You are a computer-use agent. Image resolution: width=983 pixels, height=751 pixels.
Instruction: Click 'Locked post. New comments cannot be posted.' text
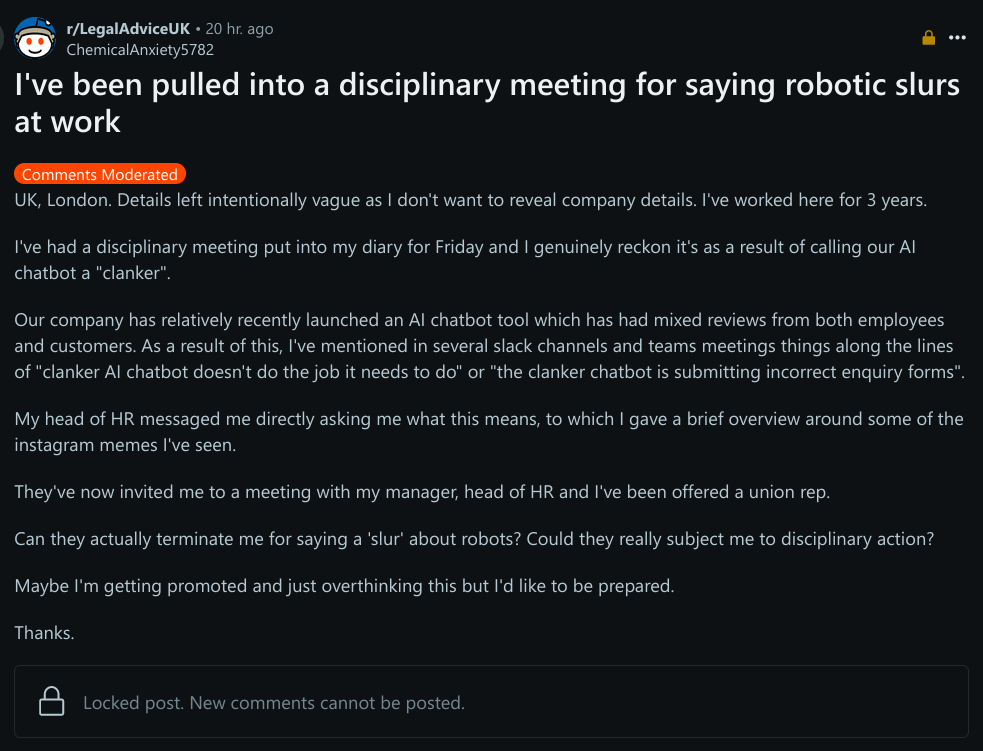coord(274,703)
